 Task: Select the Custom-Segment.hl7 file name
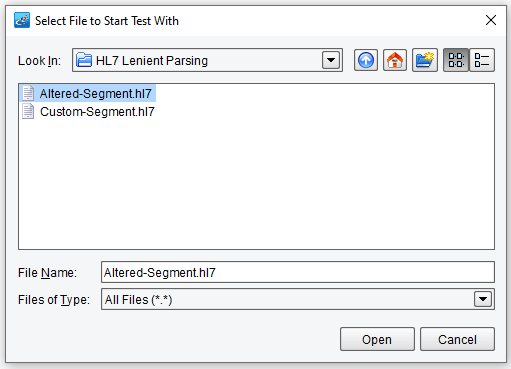pos(97,112)
